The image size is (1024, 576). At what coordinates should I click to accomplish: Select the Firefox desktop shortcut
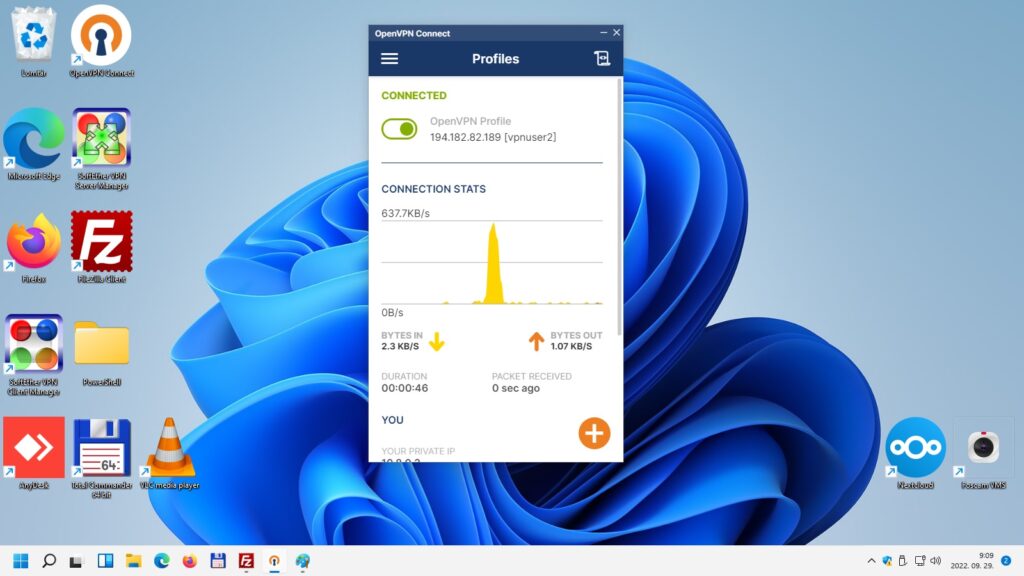(33, 247)
